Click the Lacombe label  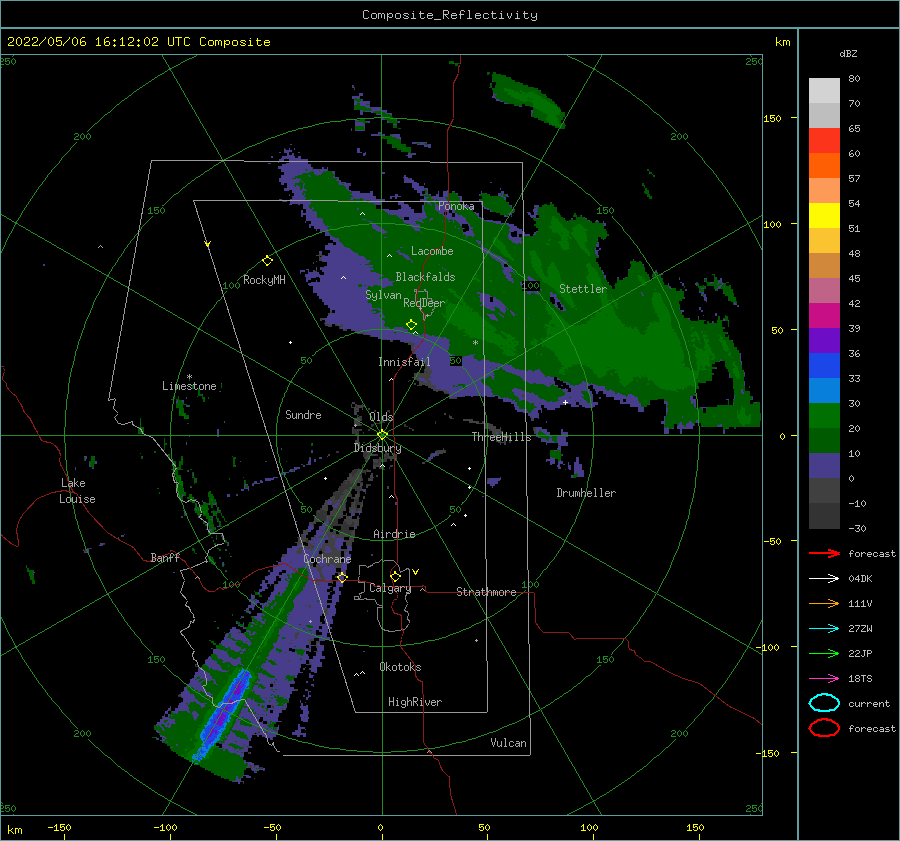[432, 251]
